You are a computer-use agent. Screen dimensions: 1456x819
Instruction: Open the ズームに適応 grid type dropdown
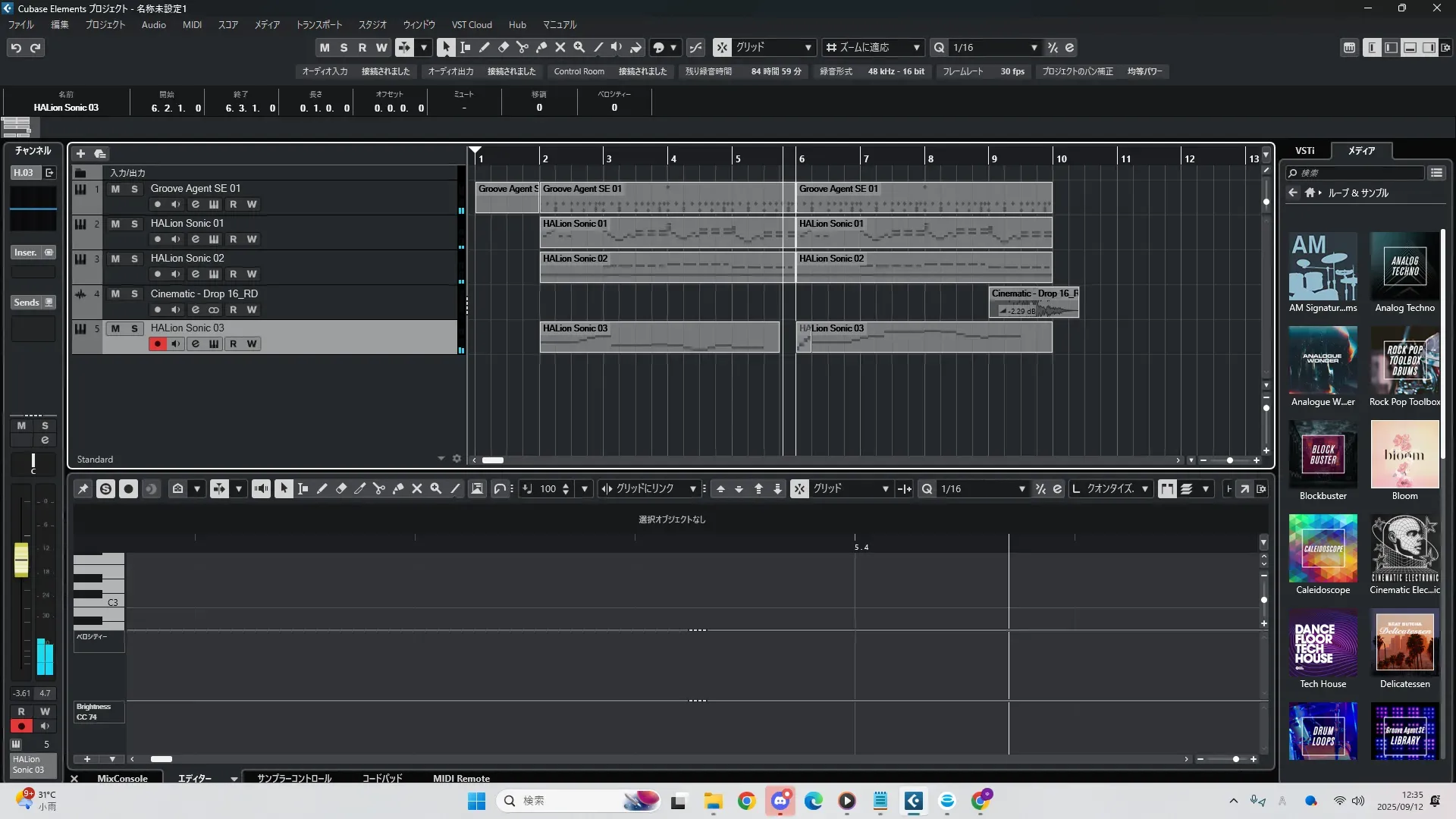(x=916, y=47)
